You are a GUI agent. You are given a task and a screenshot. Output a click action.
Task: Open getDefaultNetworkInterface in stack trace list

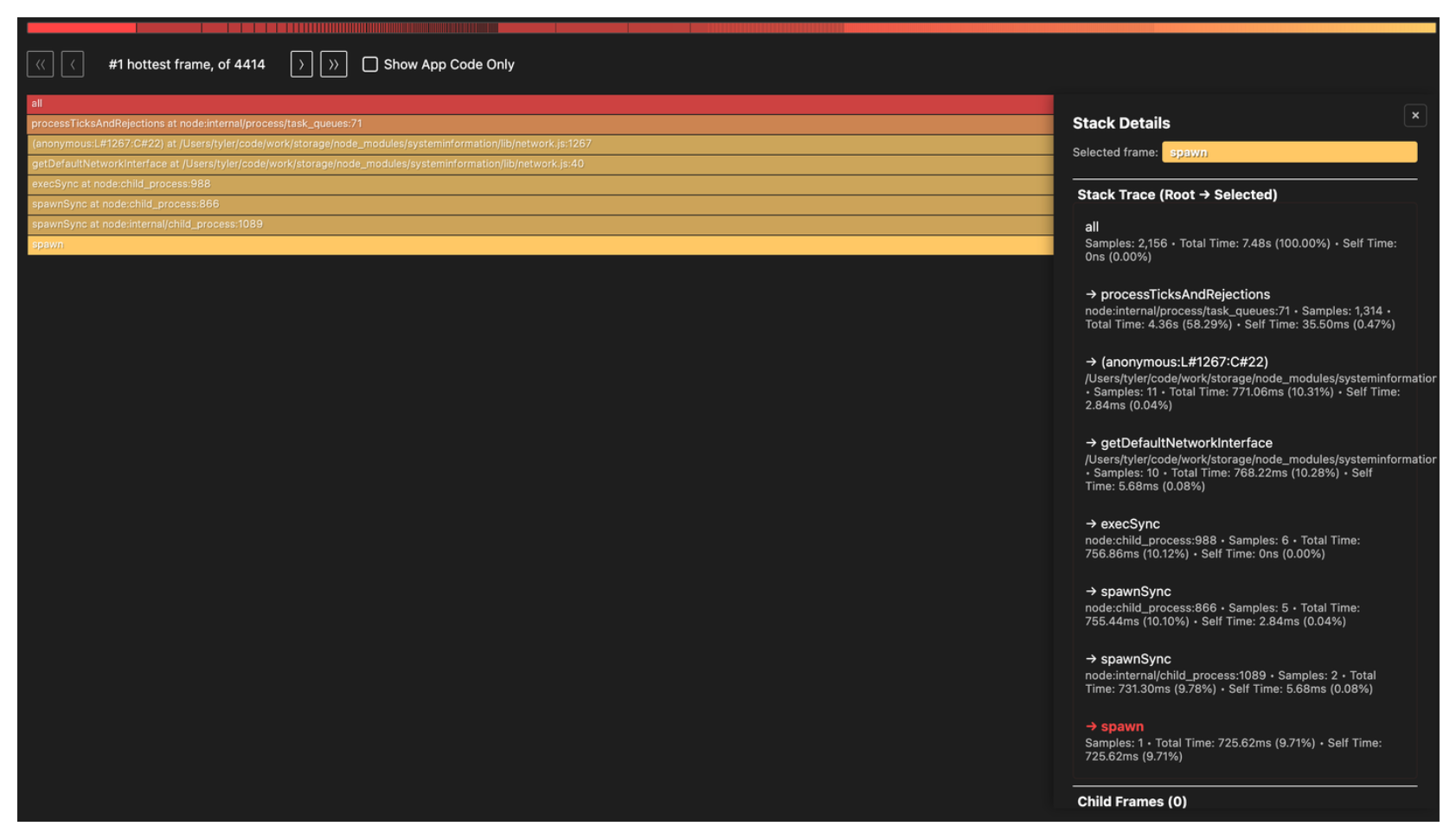coord(1185,443)
